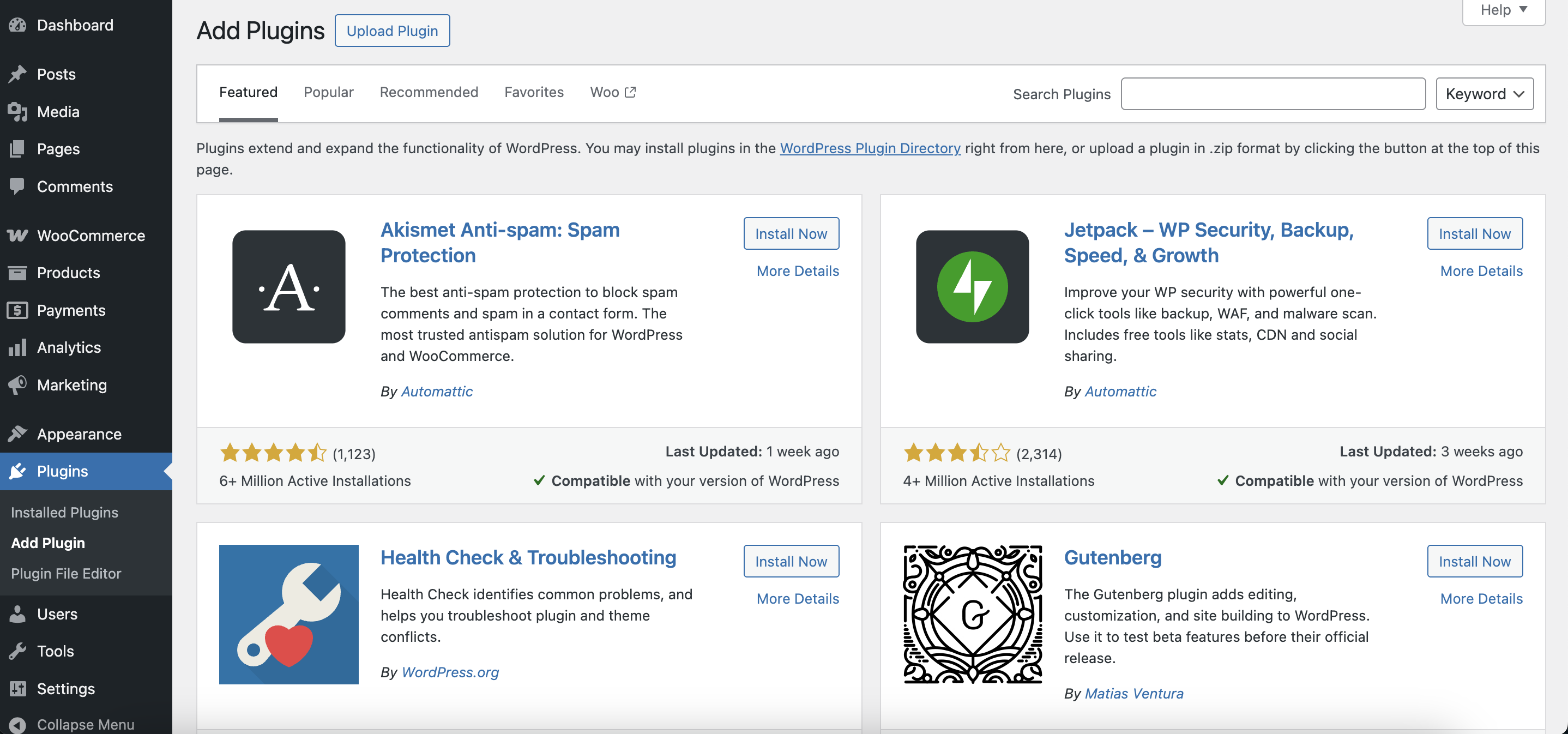This screenshot has height=734, width=1568.
Task: Click the Marketing megaphone icon
Action: (x=17, y=384)
